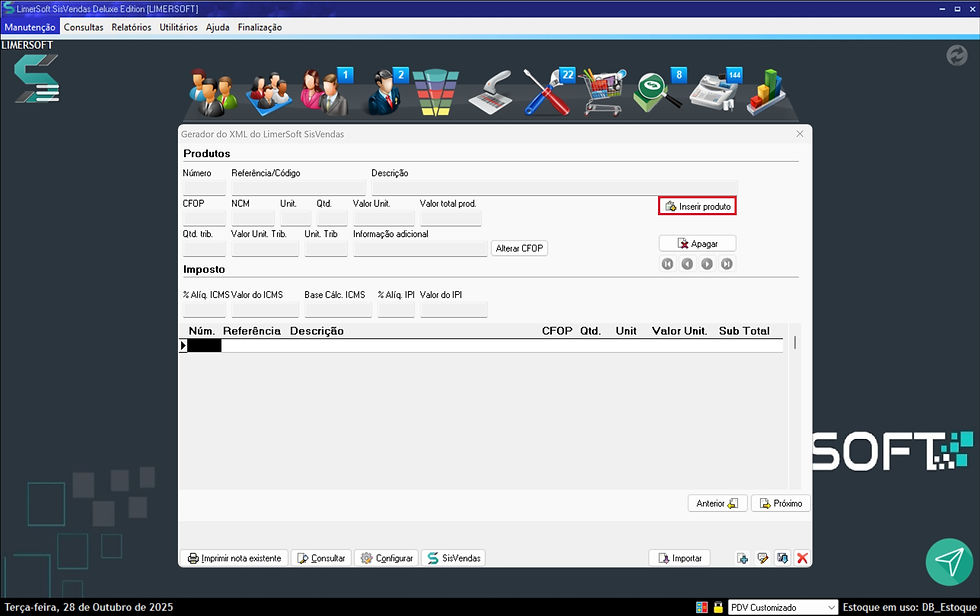Open the Consultas menu
The image size is (980, 616).
click(84, 27)
